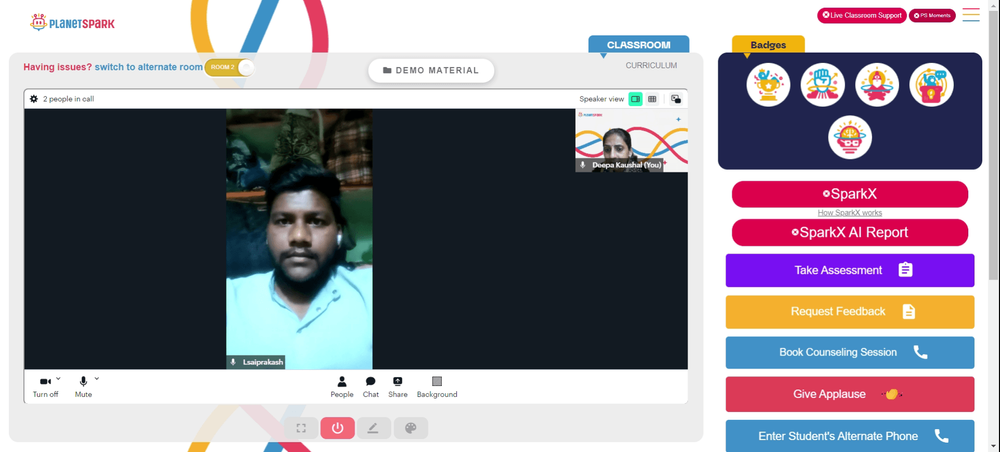Select the meditating wizard badge
The height and width of the screenshot is (452, 1000).
tap(877, 85)
